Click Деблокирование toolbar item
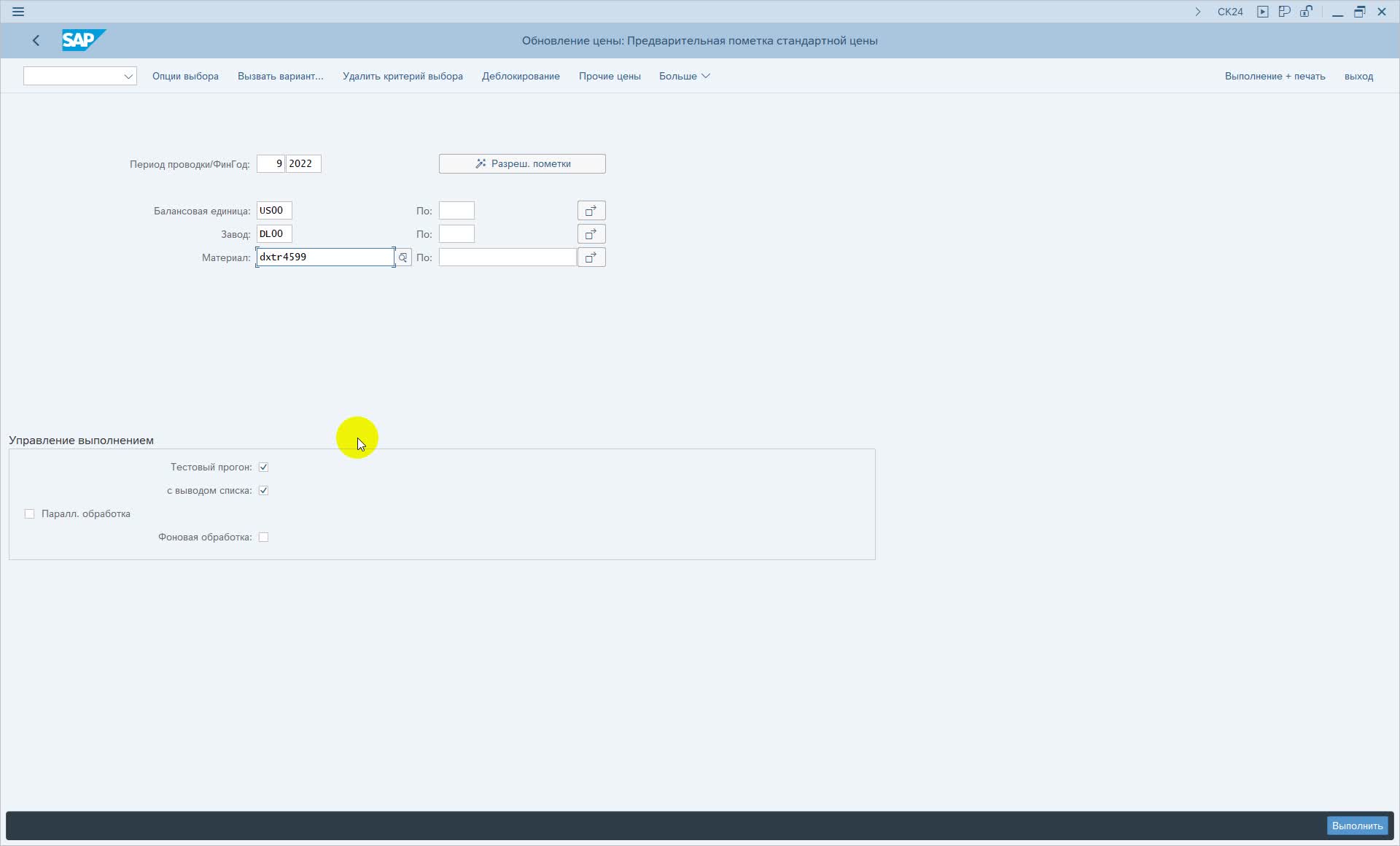 click(x=521, y=76)
